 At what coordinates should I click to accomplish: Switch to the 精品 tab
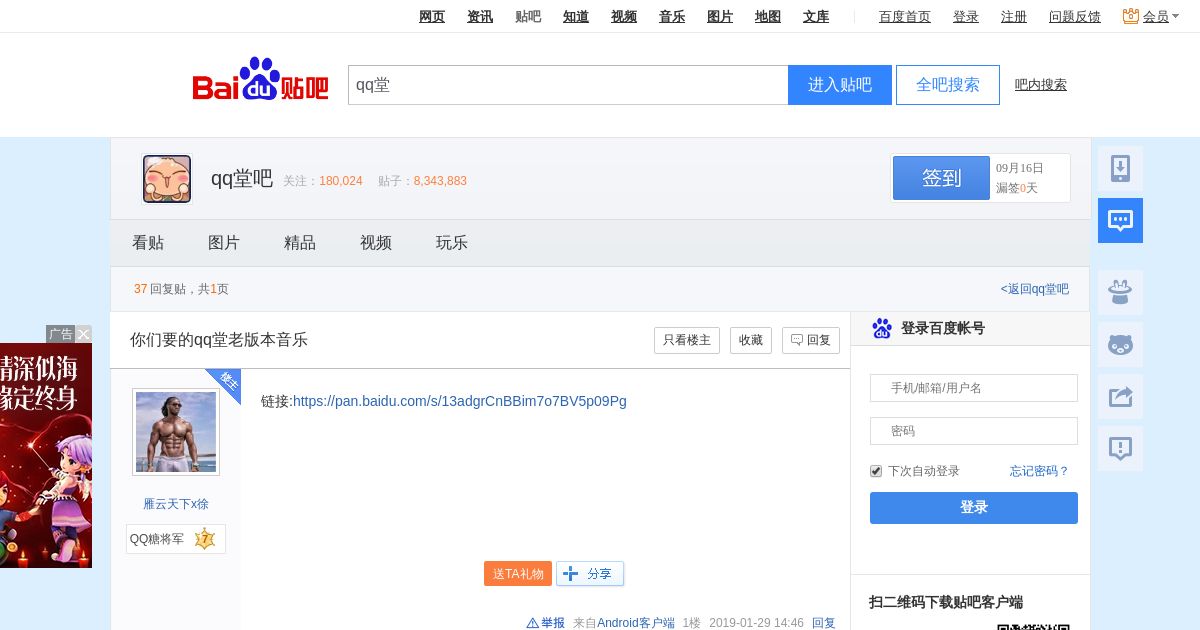point(300,243)
